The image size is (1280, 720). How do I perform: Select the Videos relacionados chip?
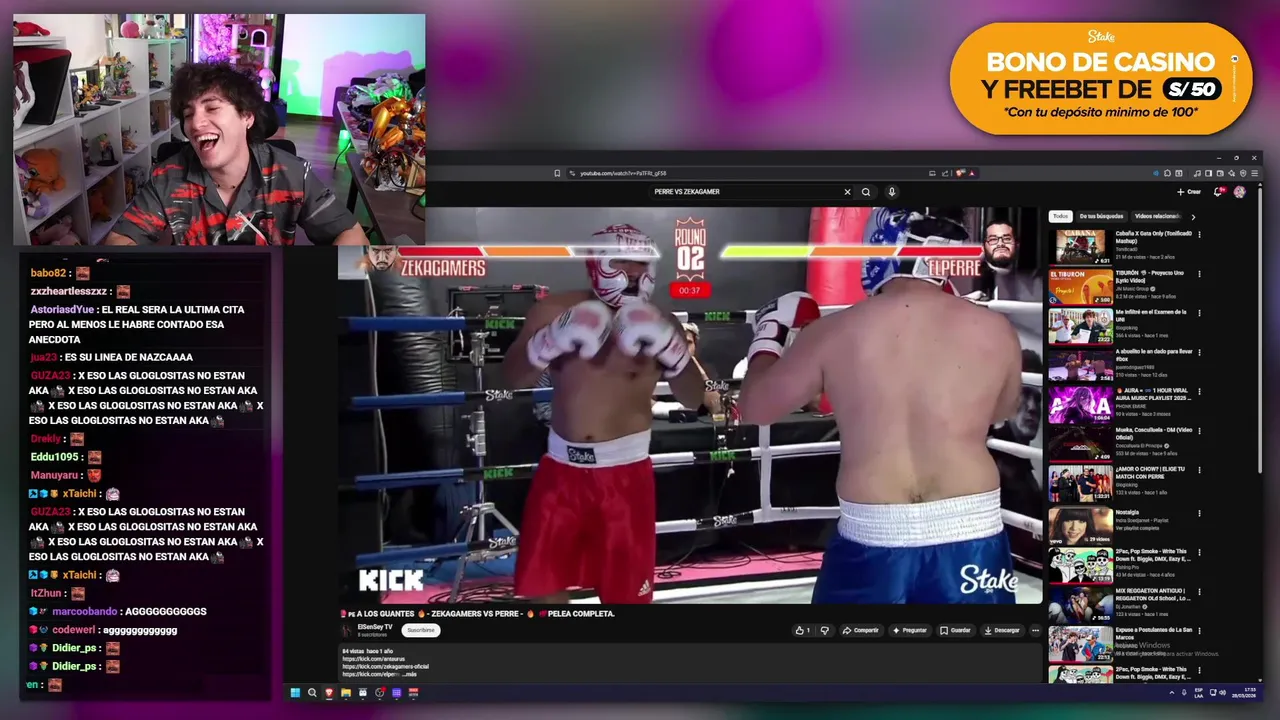[1157, 216]
